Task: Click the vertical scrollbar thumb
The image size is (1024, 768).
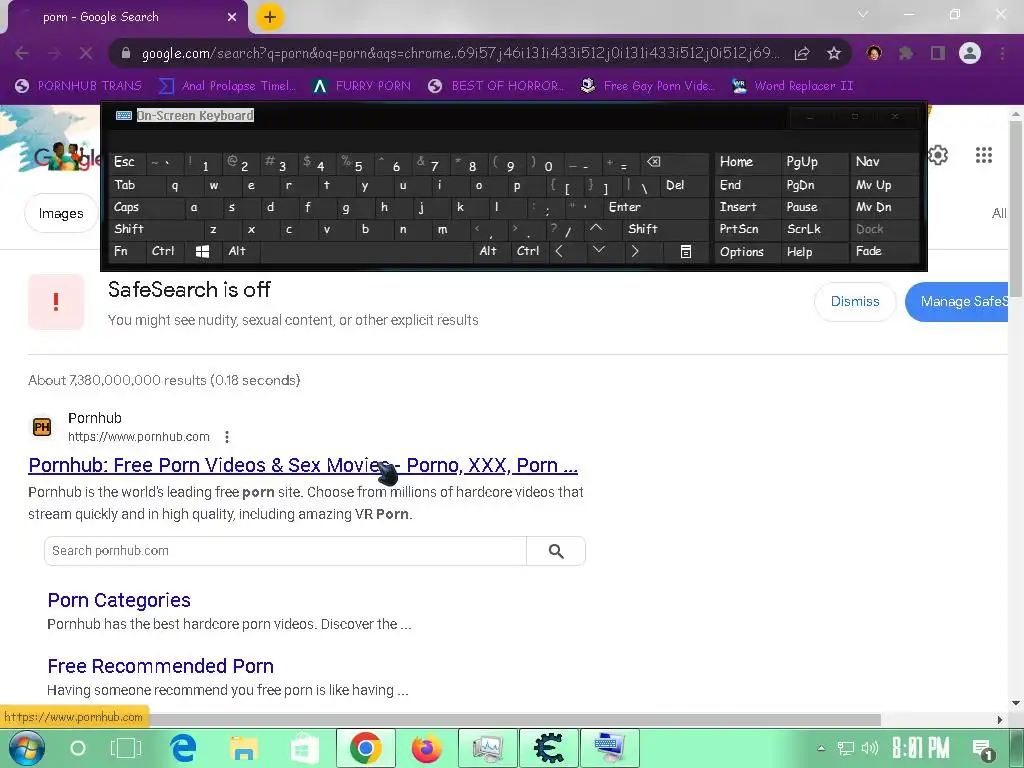Action: [1016, 211]
